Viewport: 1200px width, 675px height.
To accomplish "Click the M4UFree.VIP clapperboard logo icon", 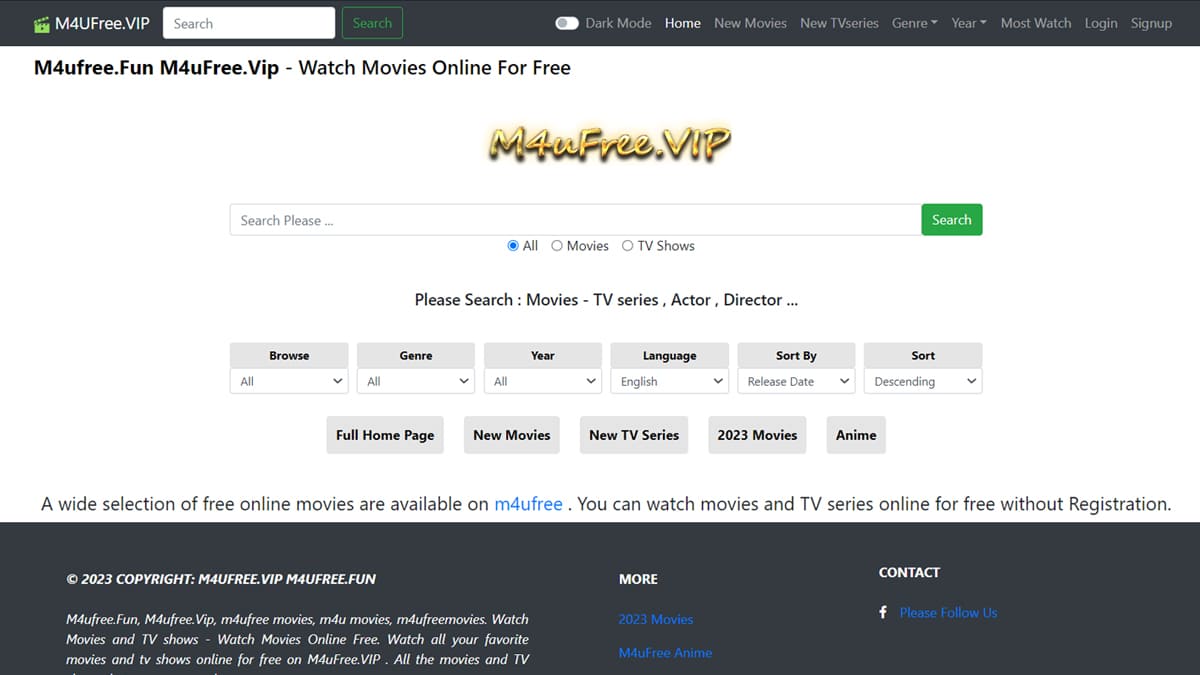I will (x=41, y=23).
